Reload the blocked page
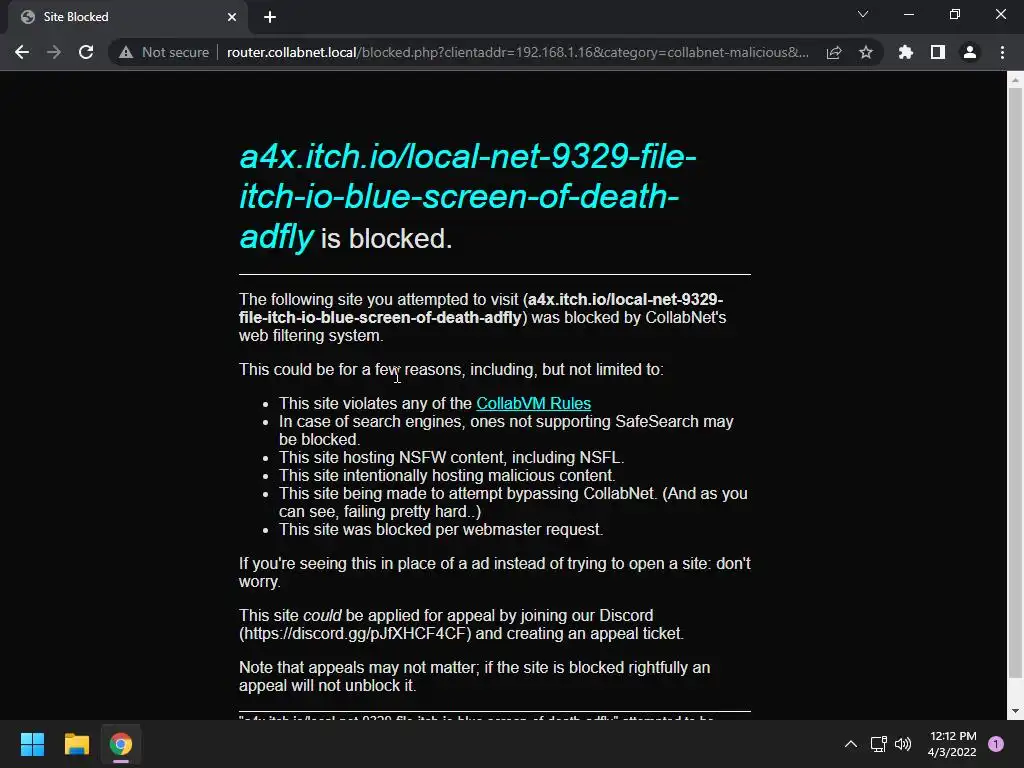 click(86, 52)
